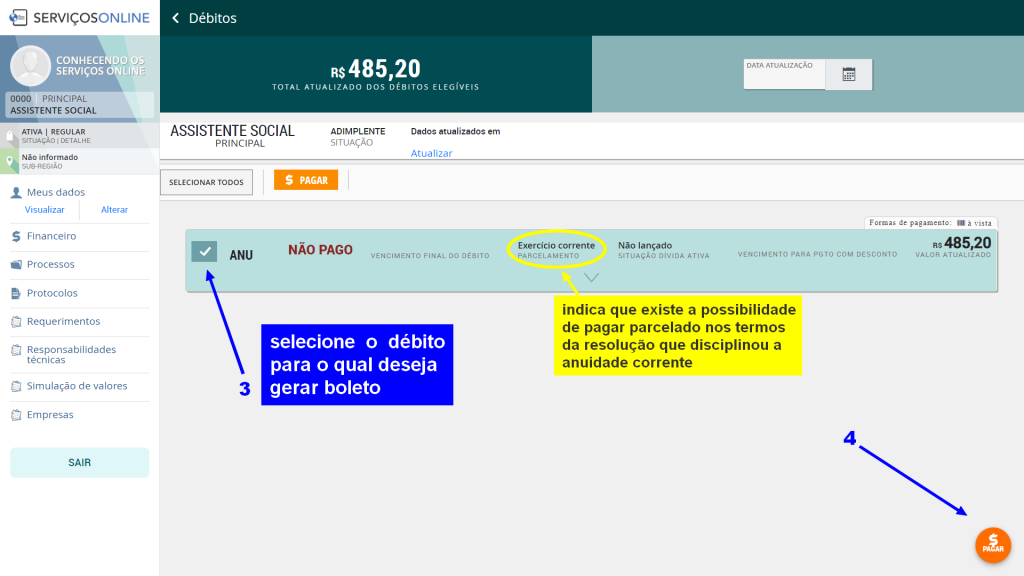Expand the debt row chevron
Image resolution: width=1024 pixels, height=576 pixels.
coord(591,277)
